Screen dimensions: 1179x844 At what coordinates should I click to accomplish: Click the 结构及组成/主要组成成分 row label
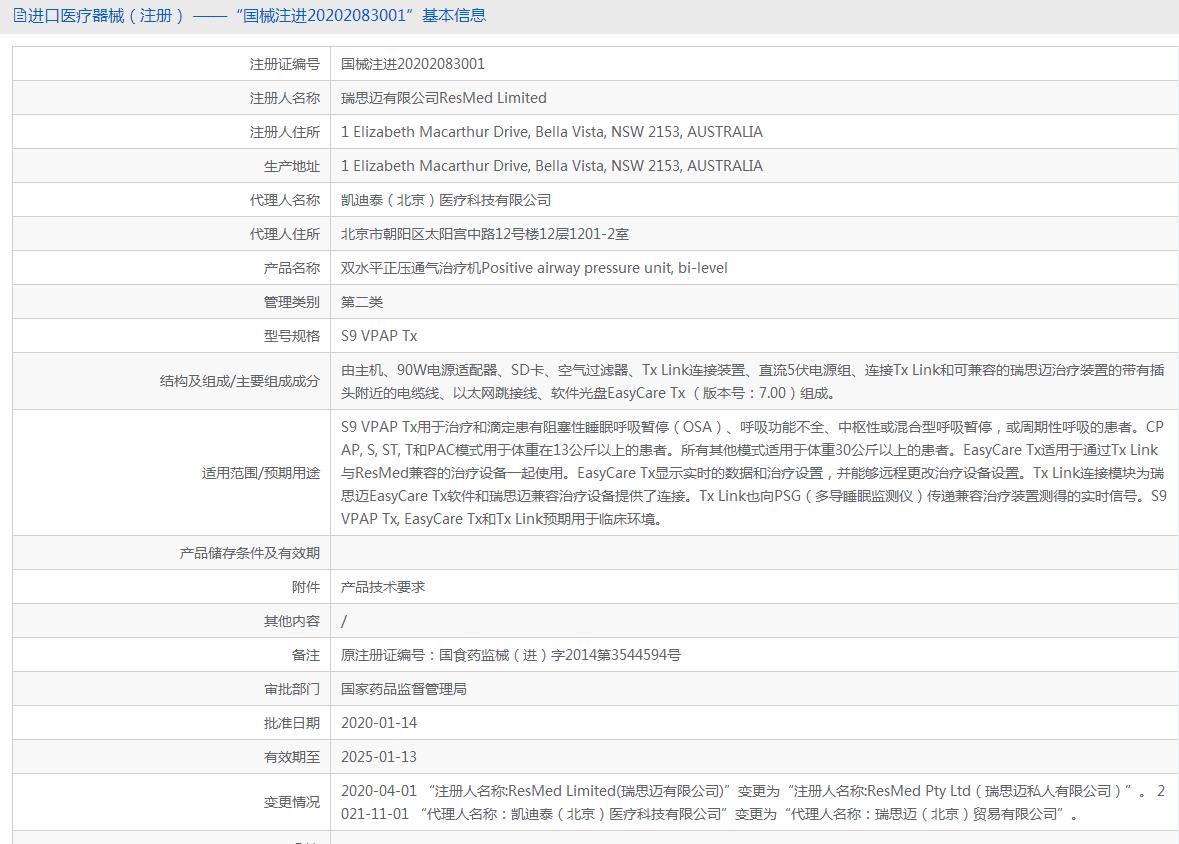click(x=240, y=381)
